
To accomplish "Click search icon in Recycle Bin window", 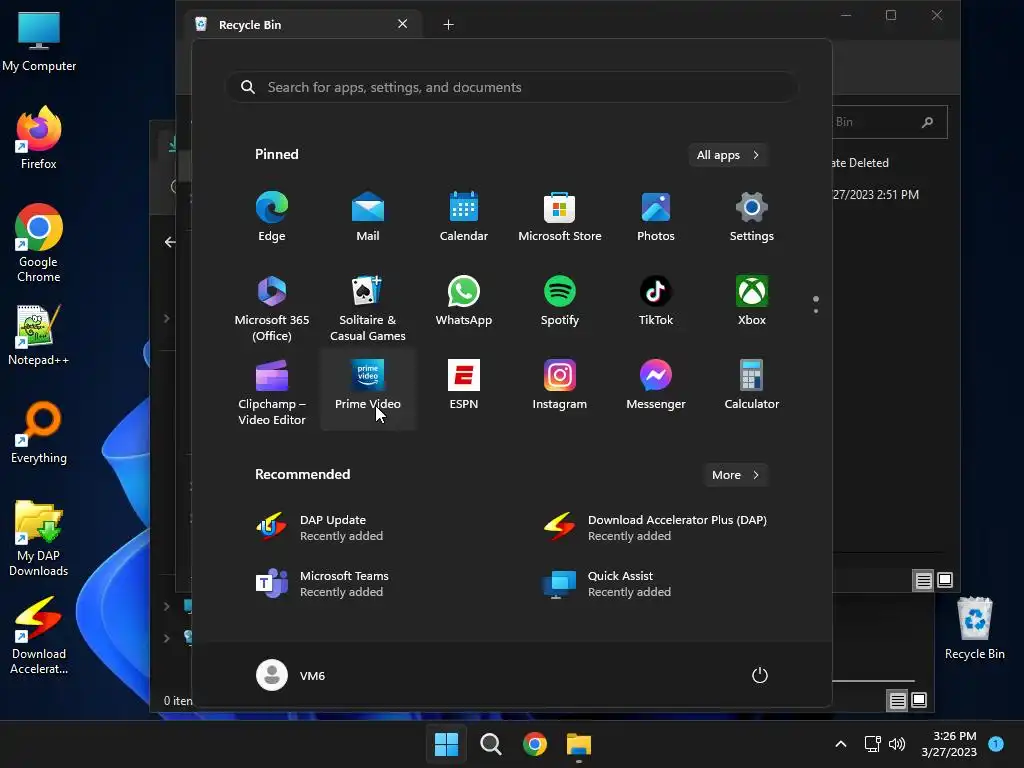I will tap(927, 122).
